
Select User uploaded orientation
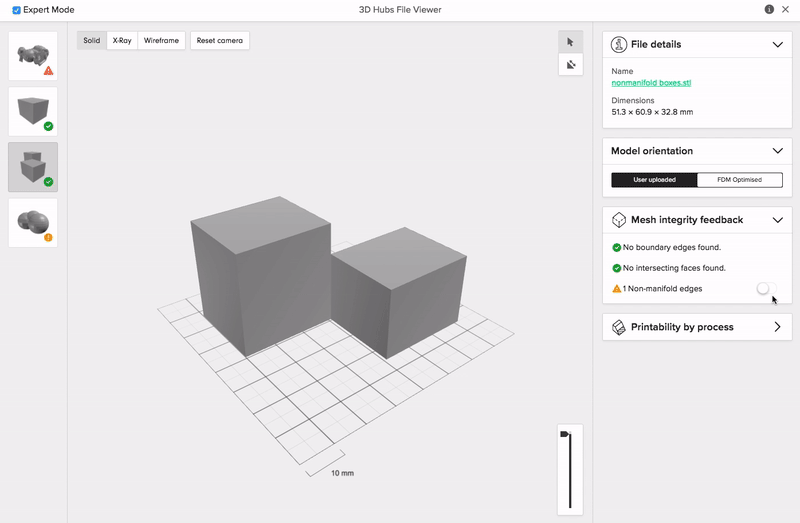pyautogui.click(x=654, y=180)
